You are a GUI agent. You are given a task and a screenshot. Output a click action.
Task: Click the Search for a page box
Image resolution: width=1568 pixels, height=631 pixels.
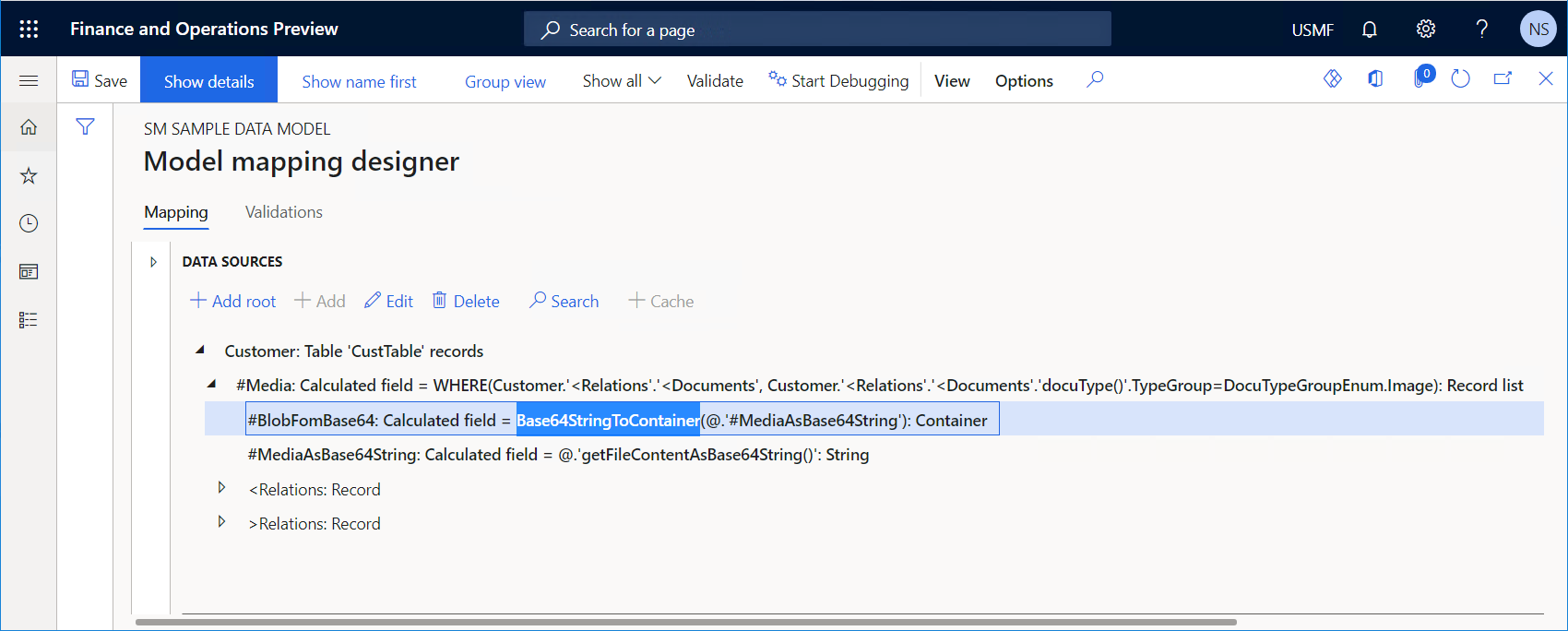pos(817,30)
